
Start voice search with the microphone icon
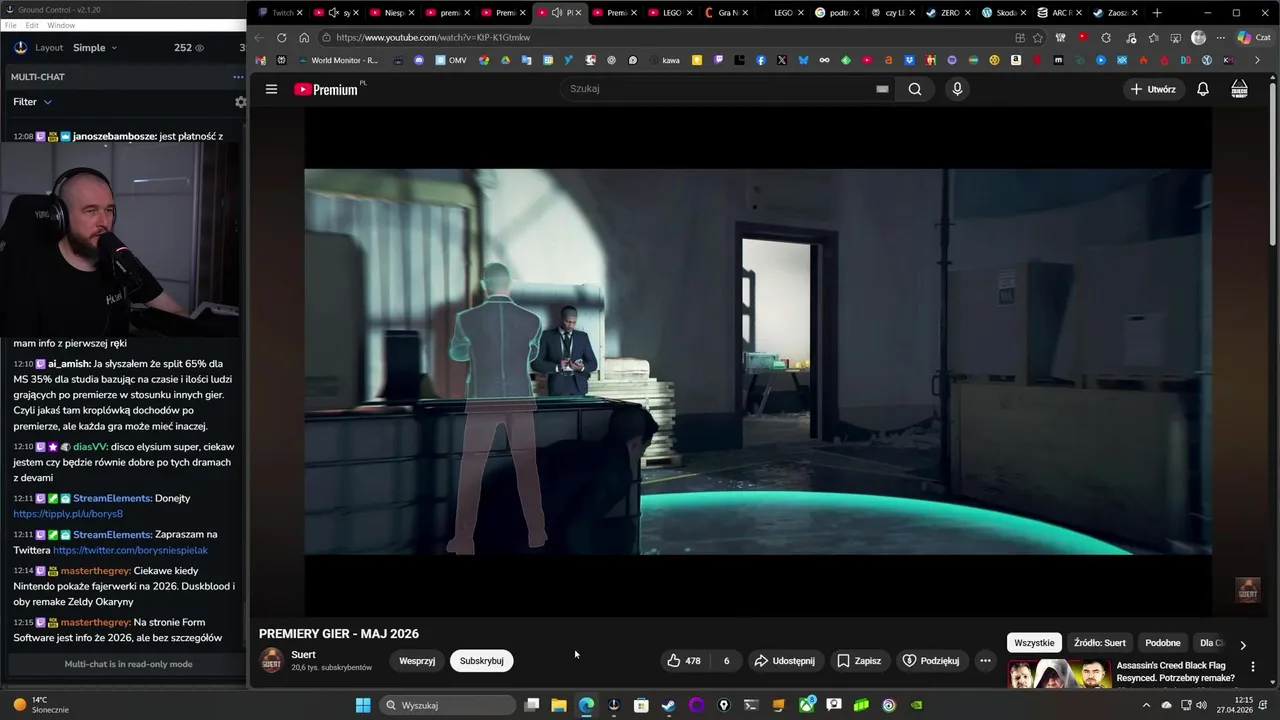pyautogui.click(x=957, y=89)
